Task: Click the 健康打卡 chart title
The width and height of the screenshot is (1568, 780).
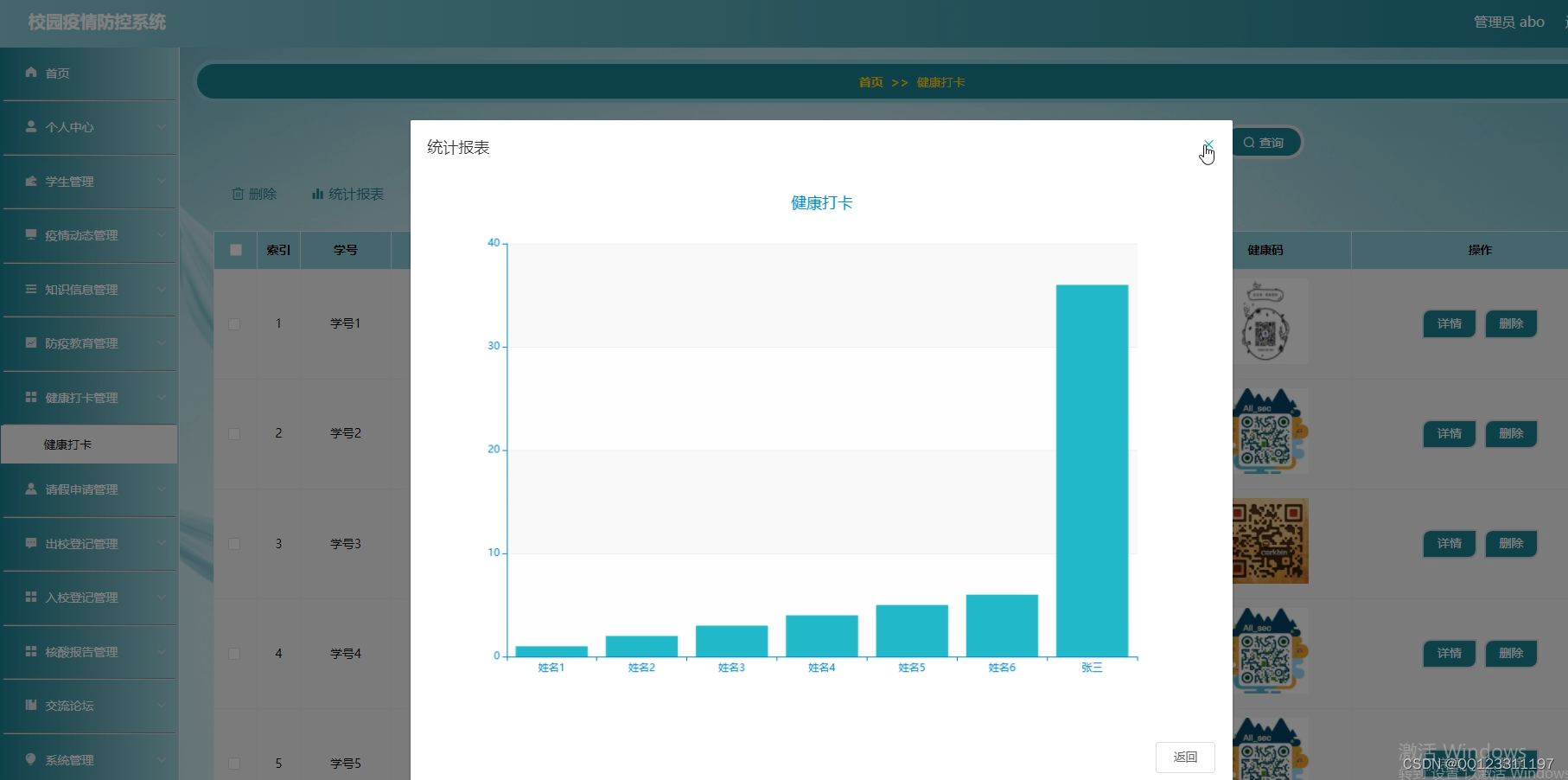Action: pos(821,203)
